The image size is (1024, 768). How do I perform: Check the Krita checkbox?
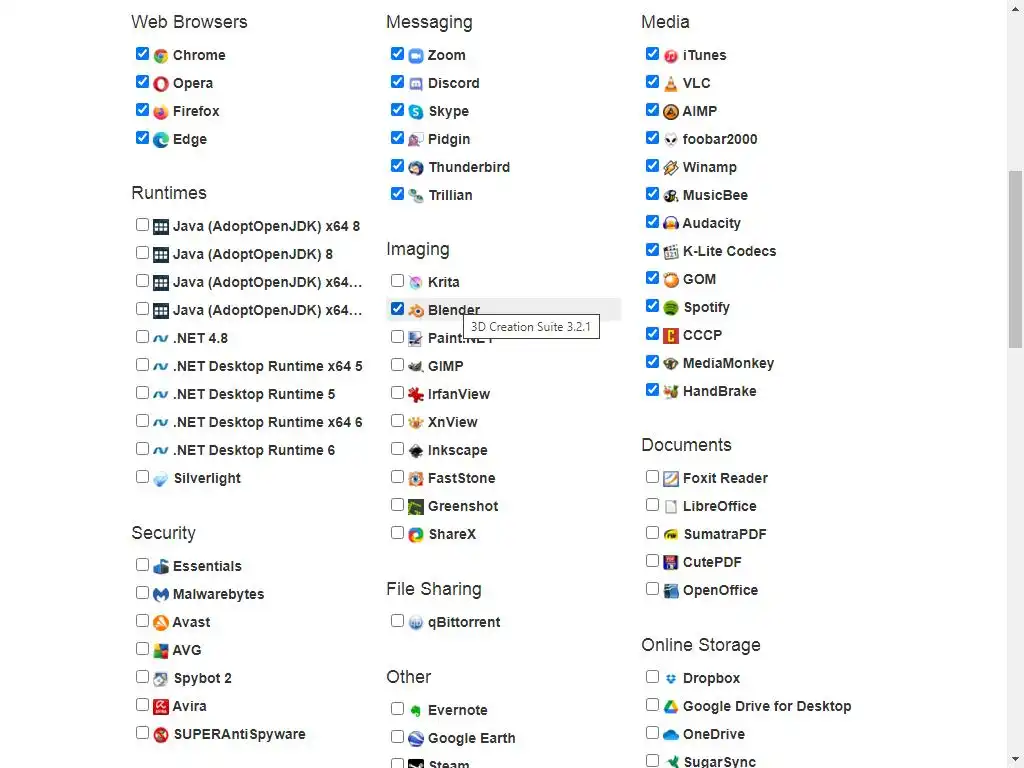(x=397, y=281)
